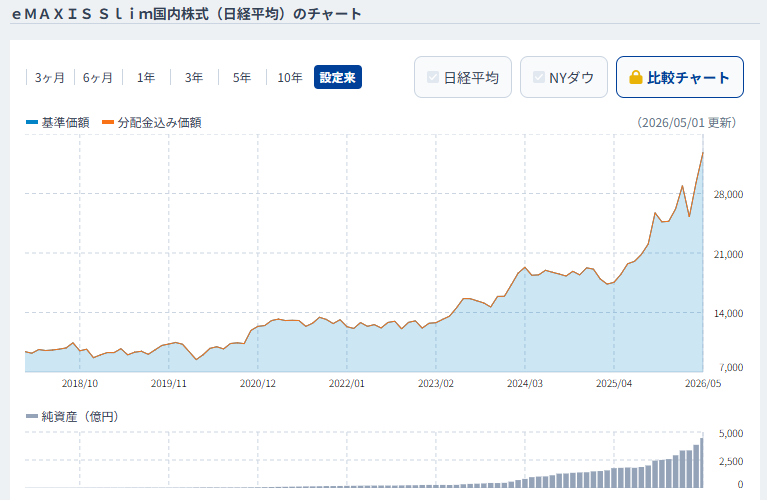Switch chart range to 3年

tap(194, 77)
